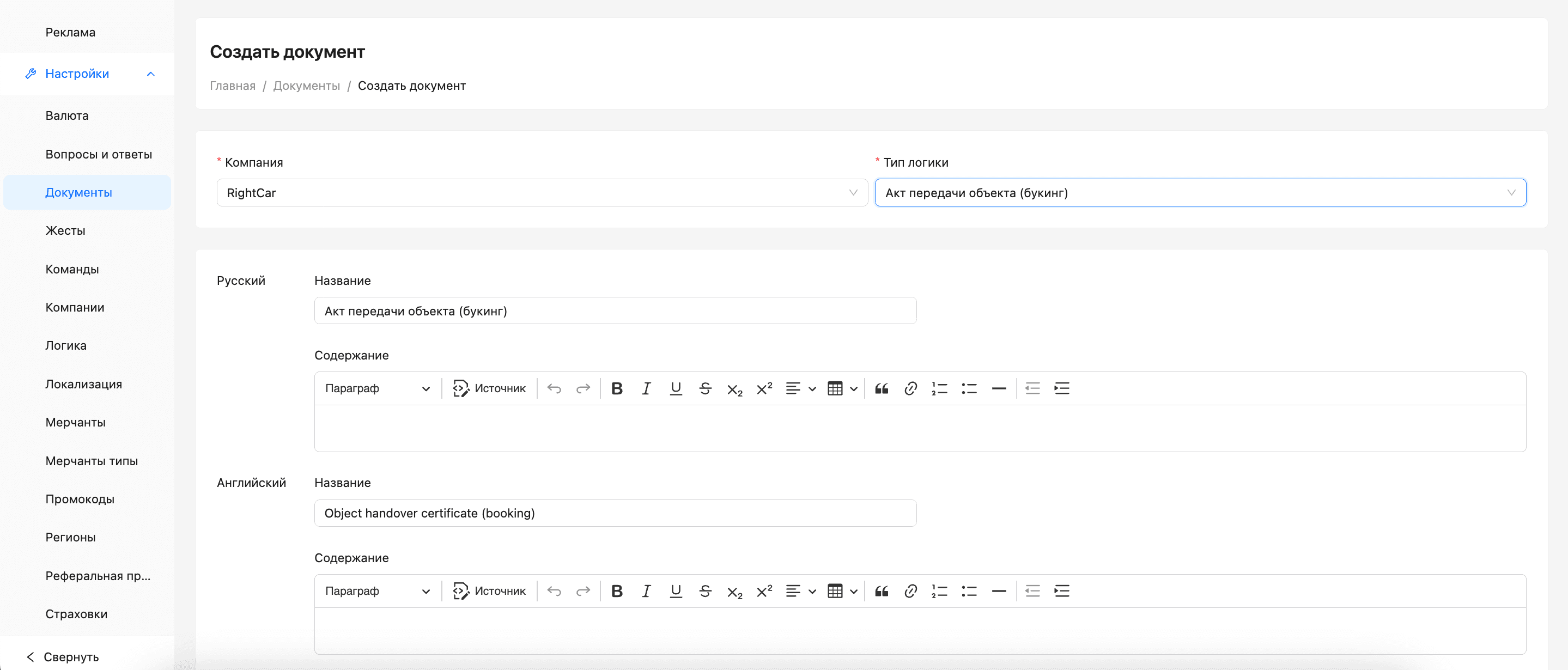Open Тип логики dropdown
Image resolution: width=1568 pixels, height=670 pixels.
(1200, 193)
